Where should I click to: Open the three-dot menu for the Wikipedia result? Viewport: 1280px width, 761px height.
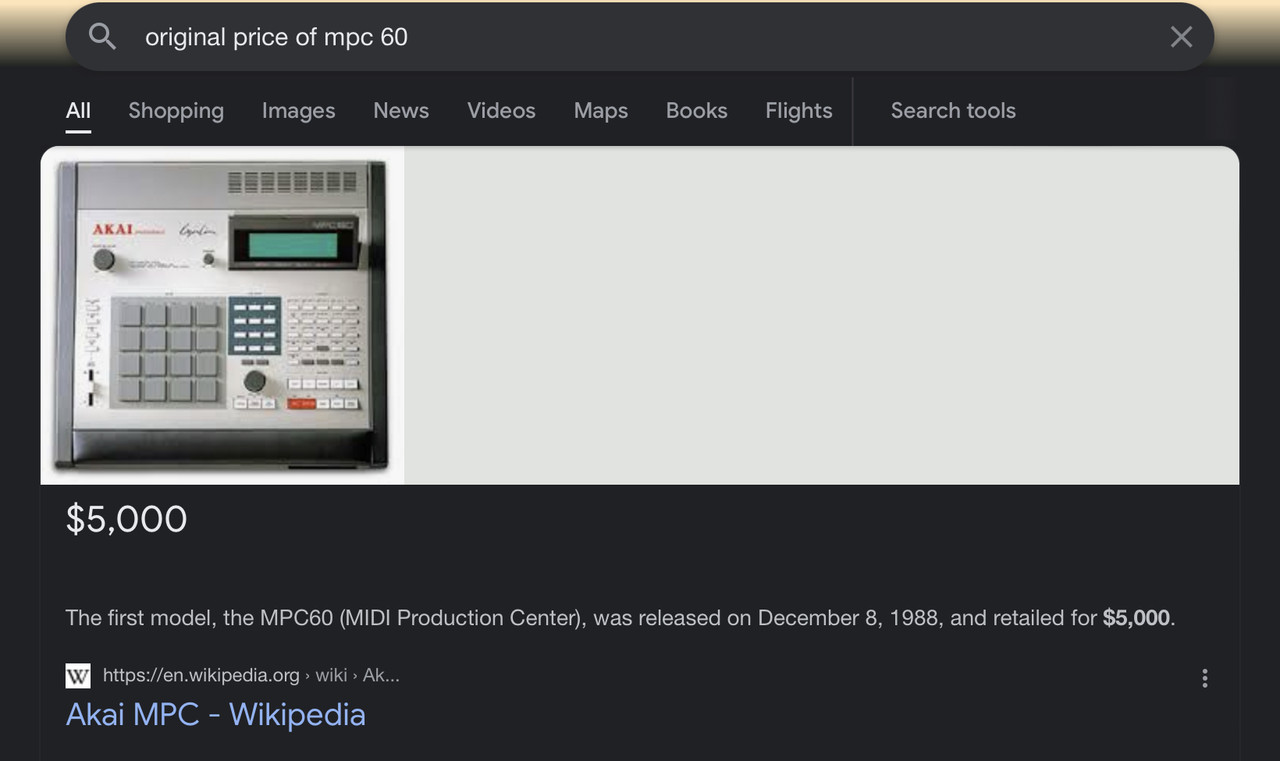click(1205, 678)
